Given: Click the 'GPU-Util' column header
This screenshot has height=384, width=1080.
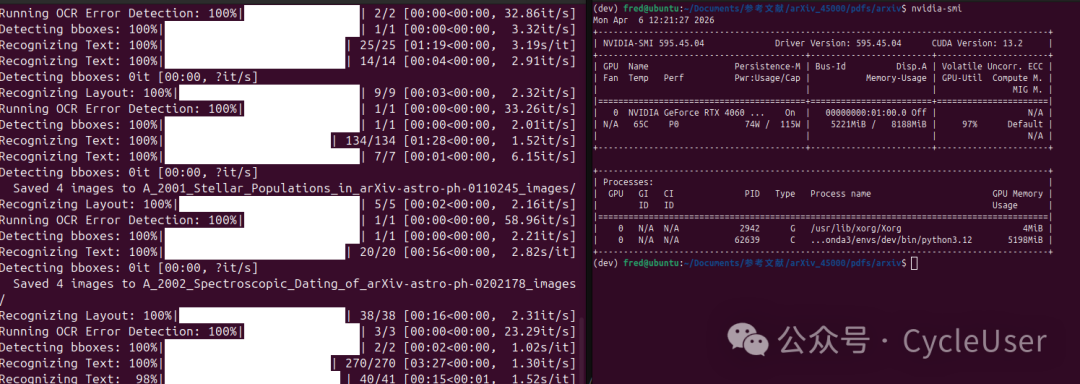Looking at the screenshot, I should (961, 78).
